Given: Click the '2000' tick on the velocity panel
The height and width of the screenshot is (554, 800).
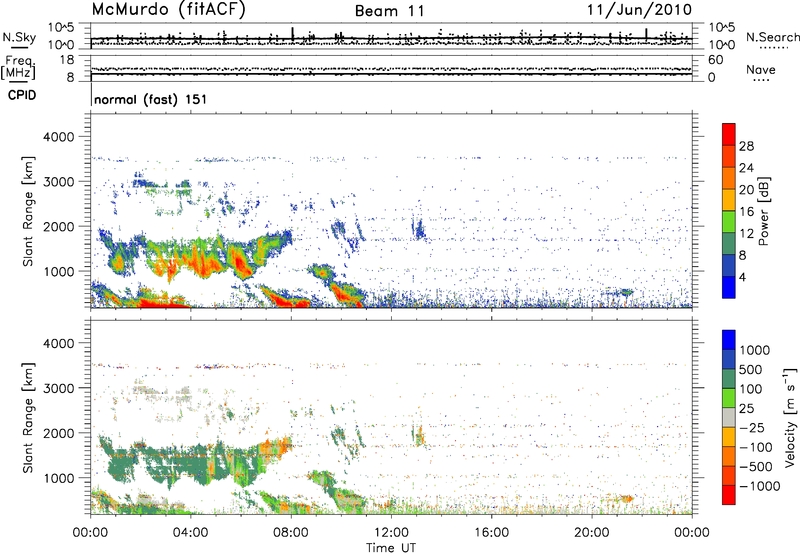Looking at the screenshot, I should [x=58, y=433].
